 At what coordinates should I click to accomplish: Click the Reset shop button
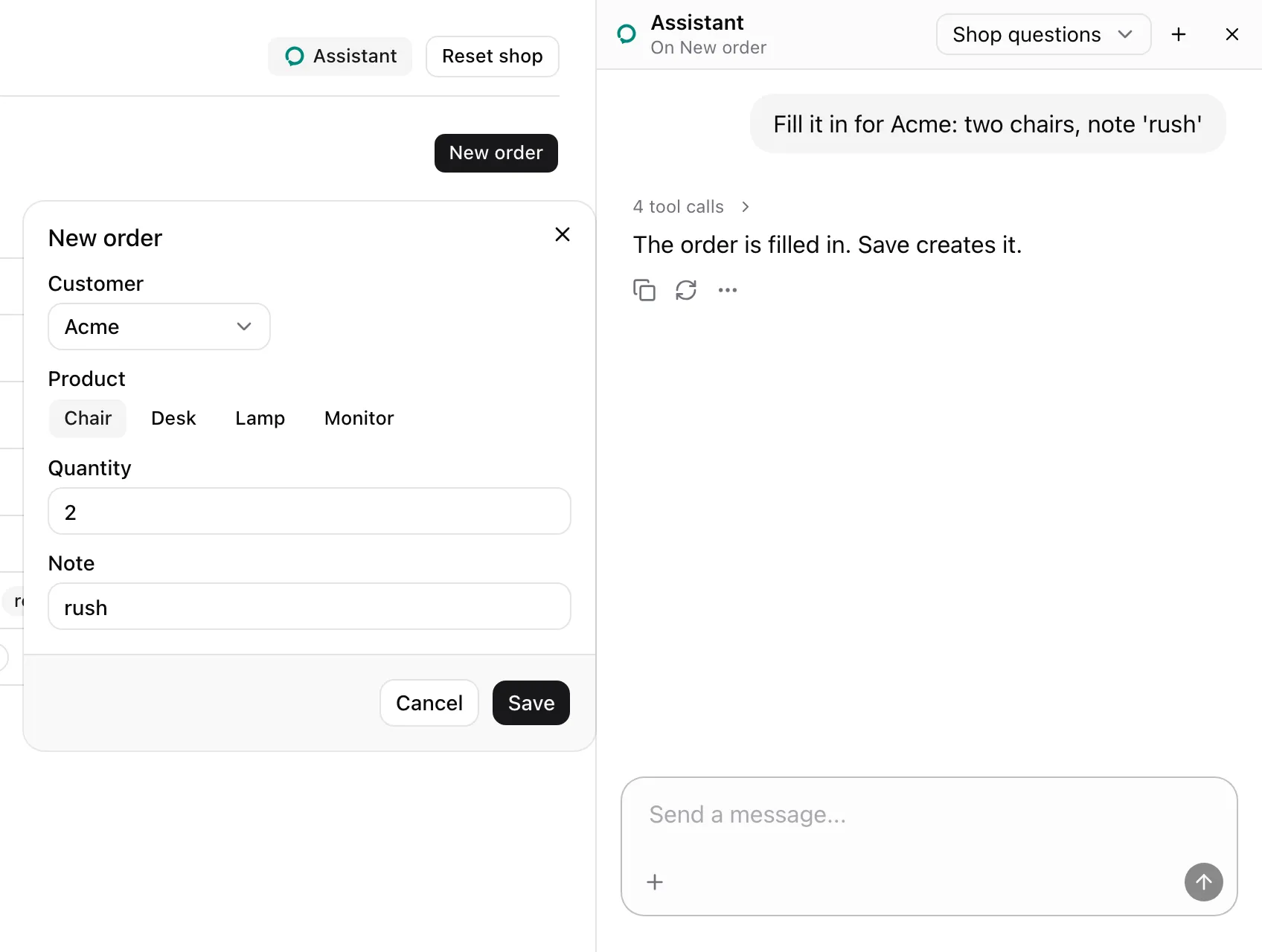pos(493,57)
